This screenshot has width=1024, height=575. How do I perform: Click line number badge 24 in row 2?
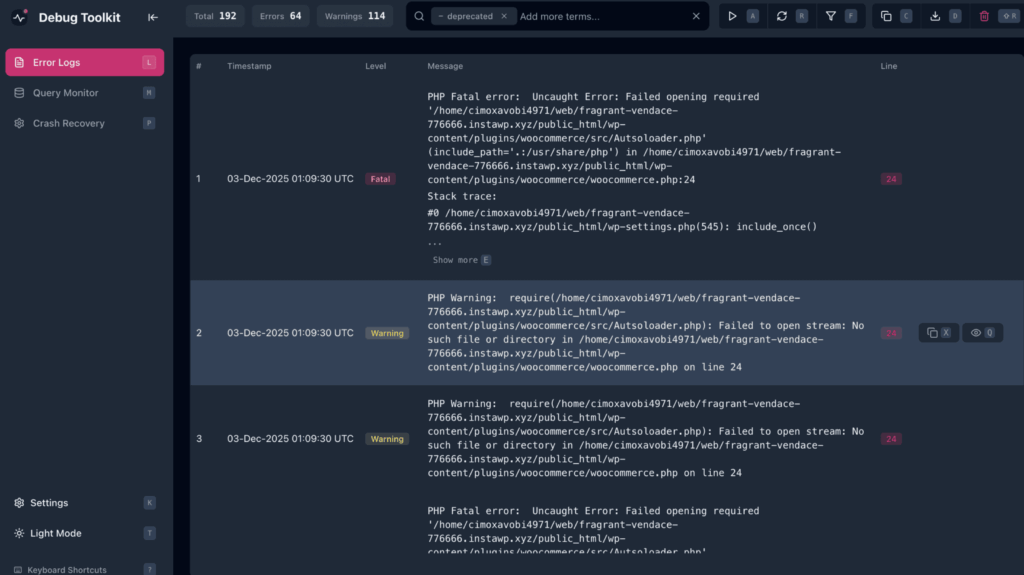pyautogui.click(x=891, y=333)
